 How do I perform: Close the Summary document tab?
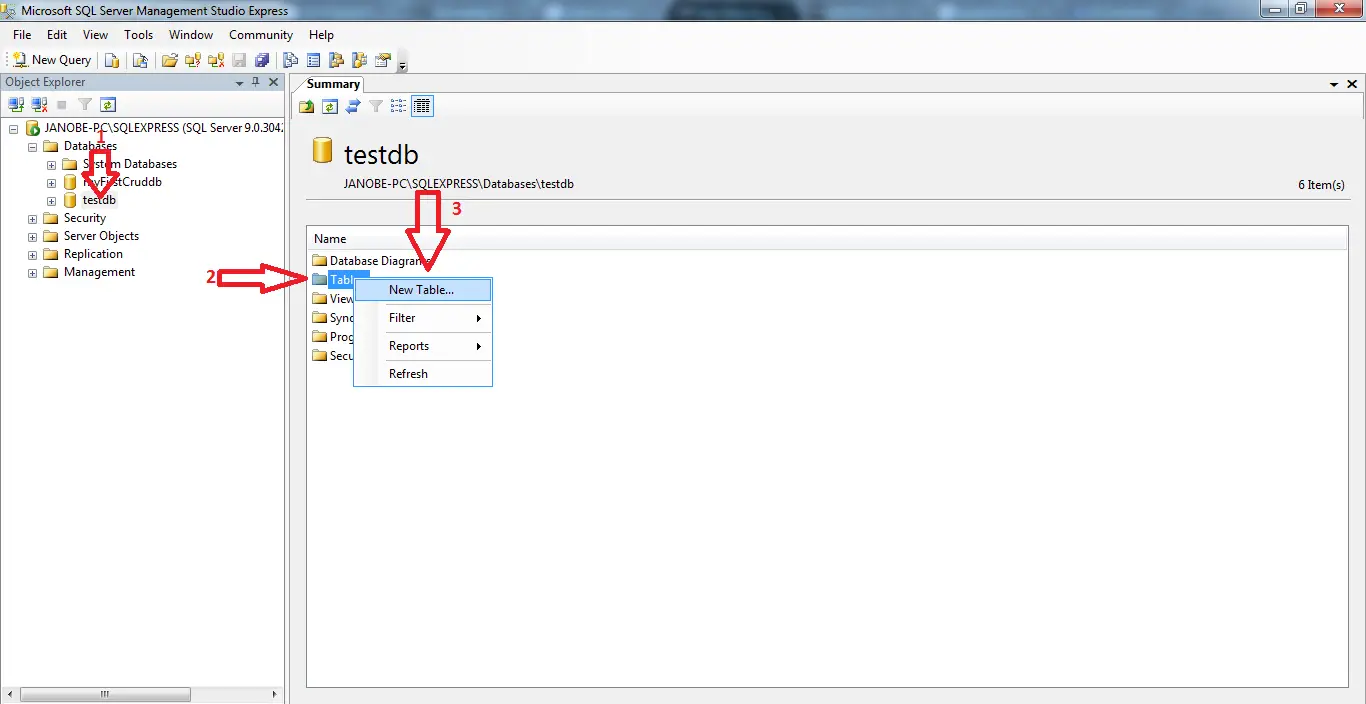pyautogui.click(x=1353, y=85)
